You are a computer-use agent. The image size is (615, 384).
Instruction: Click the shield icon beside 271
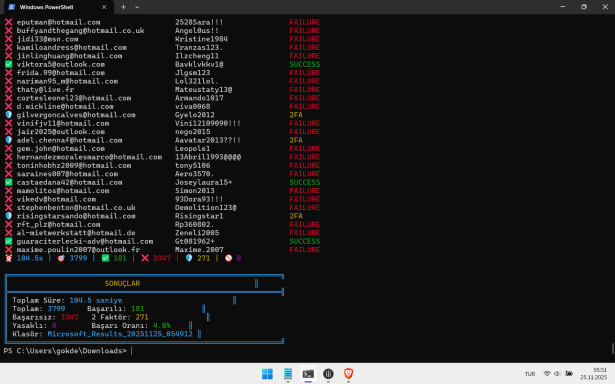pos(189,258)
